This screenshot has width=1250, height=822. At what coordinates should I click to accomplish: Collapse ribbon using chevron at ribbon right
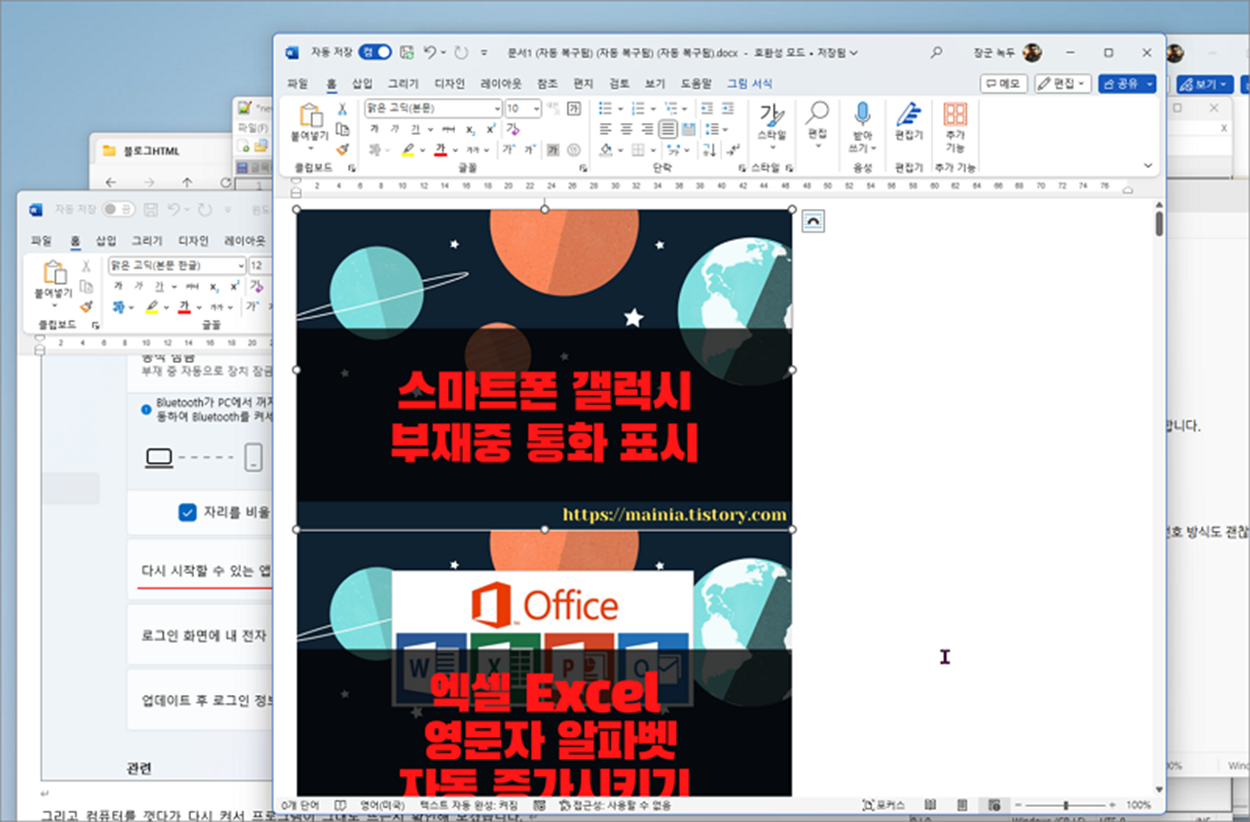click(1147, 166)
